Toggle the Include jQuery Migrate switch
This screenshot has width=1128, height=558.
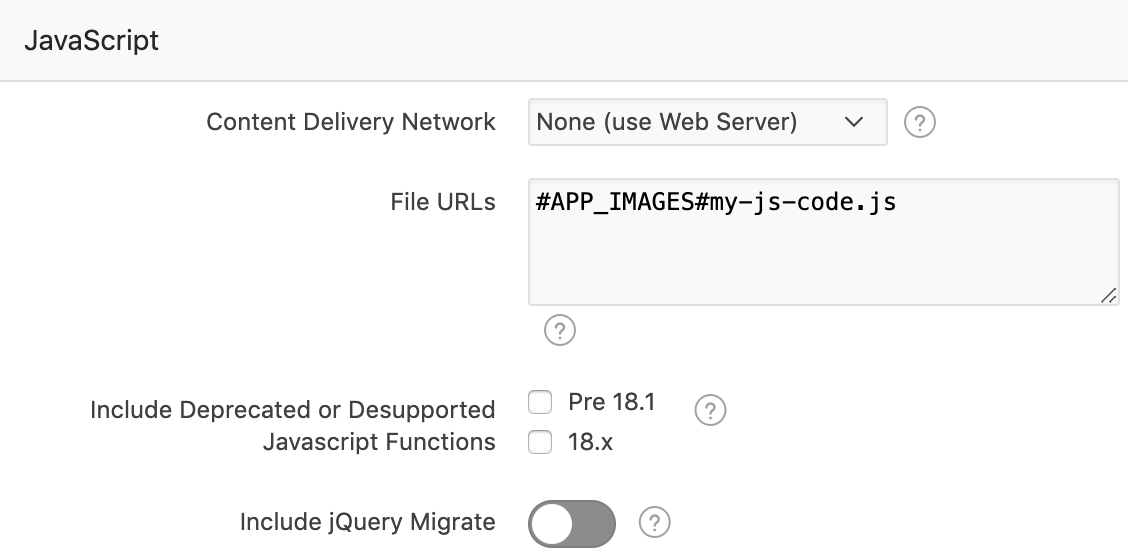(572, 523)
